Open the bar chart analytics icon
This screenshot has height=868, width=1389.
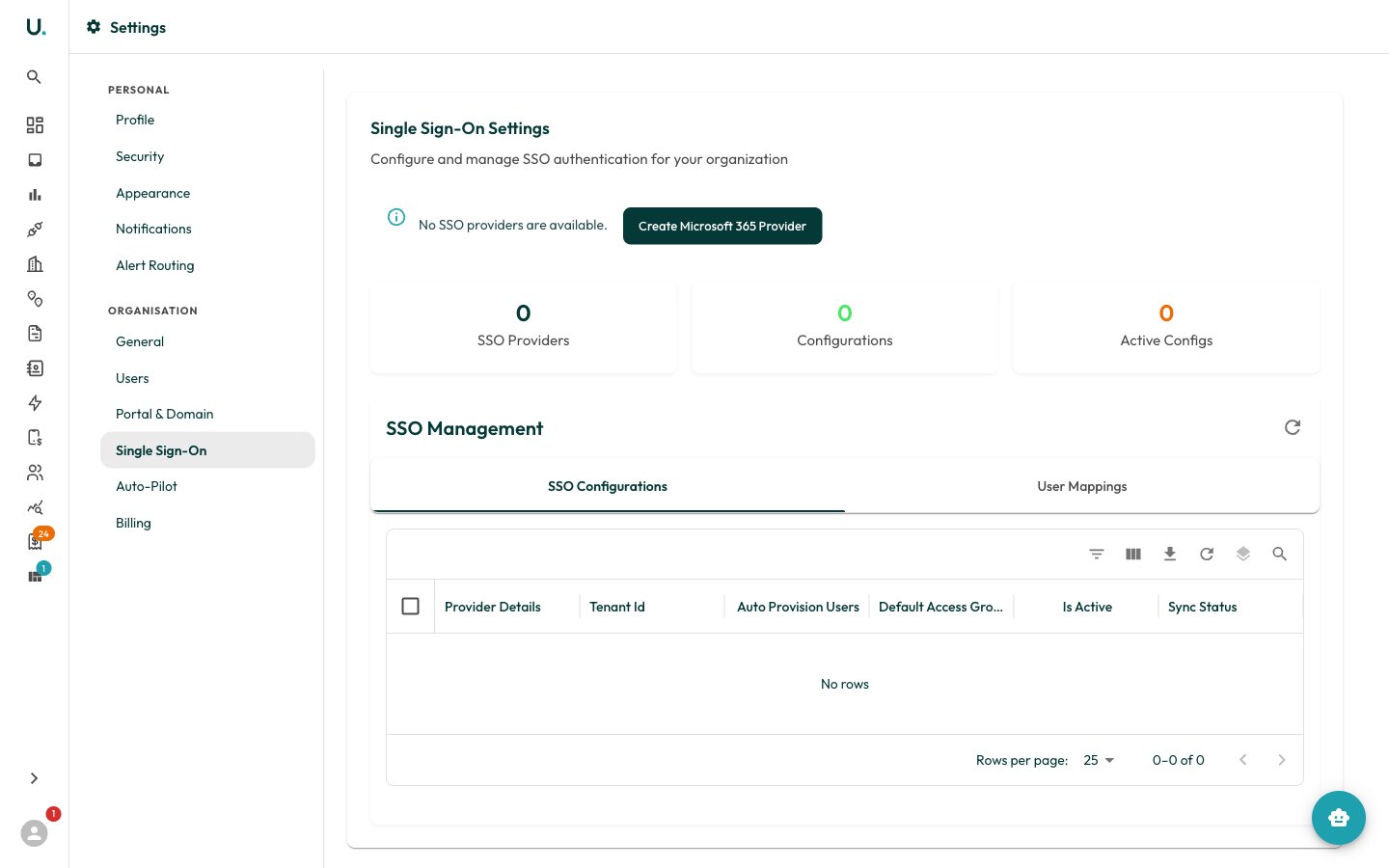point(35,195)
